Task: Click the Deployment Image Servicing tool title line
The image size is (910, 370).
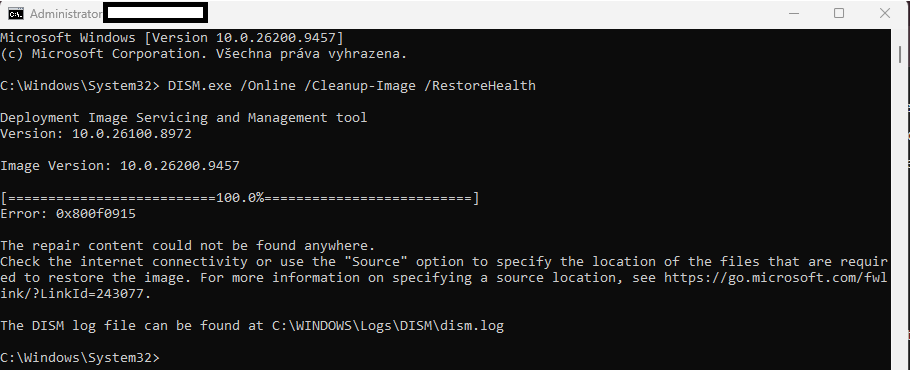Action: tap(183, 118)
